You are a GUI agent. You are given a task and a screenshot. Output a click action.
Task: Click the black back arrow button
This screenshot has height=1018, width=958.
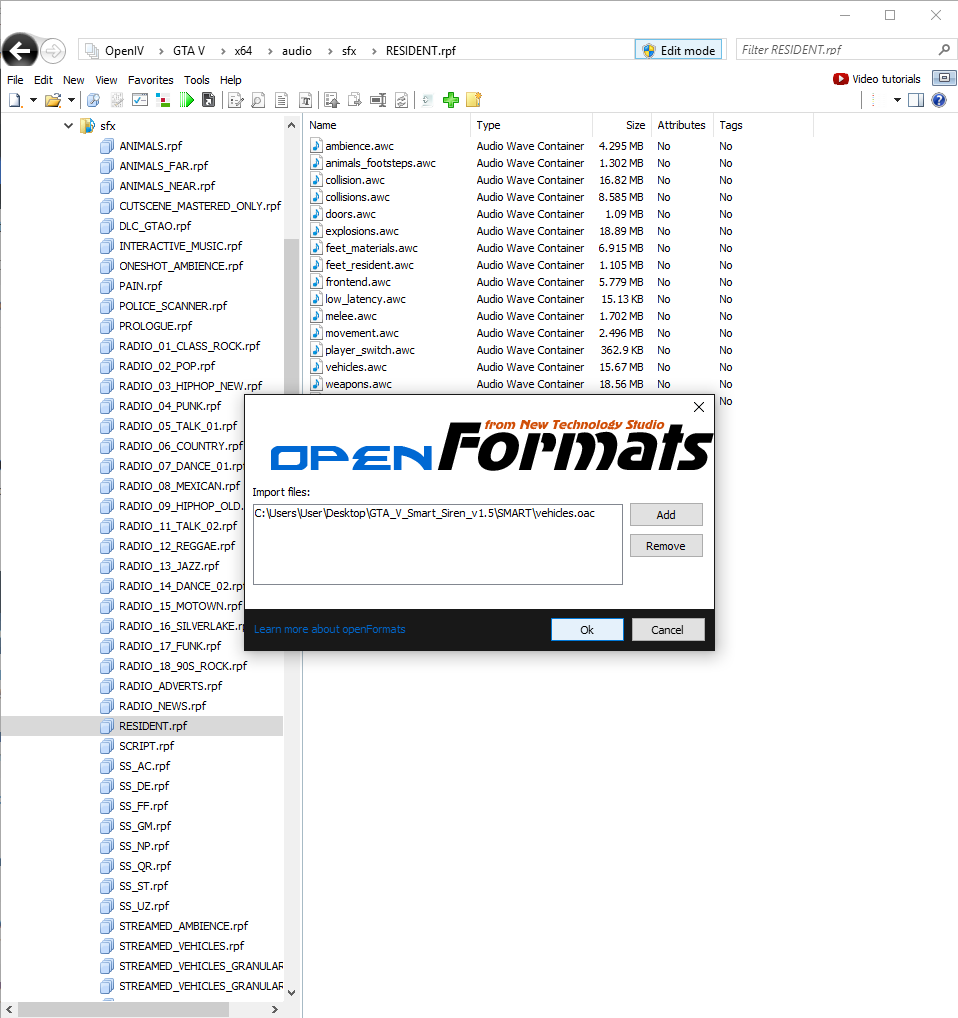pos(19,50)
